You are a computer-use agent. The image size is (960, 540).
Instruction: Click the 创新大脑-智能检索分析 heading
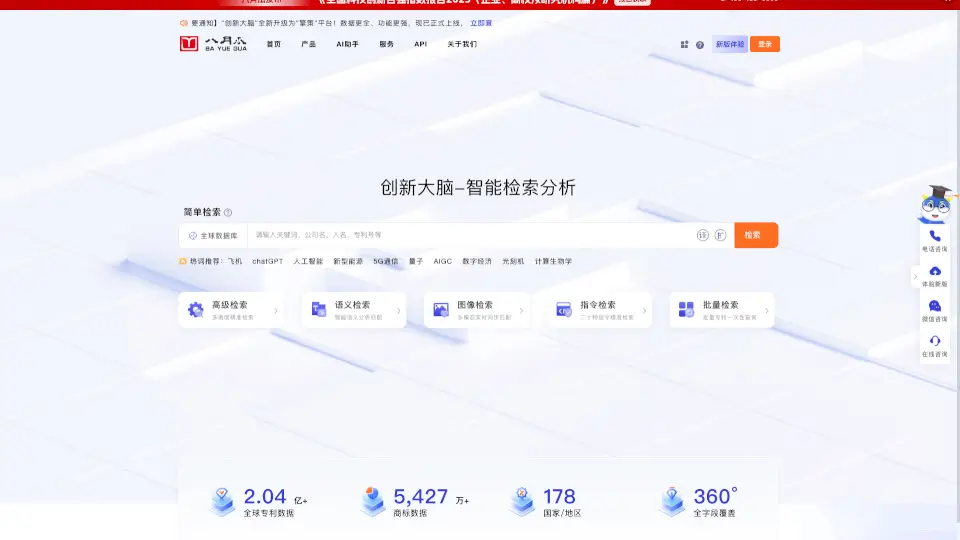pos(478,187)
